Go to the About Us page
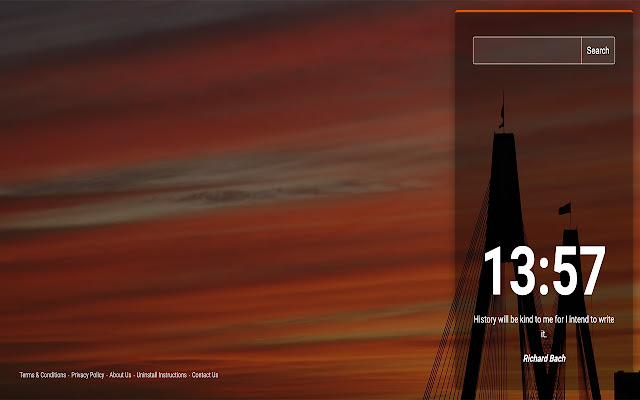 [x=120, y=375]
